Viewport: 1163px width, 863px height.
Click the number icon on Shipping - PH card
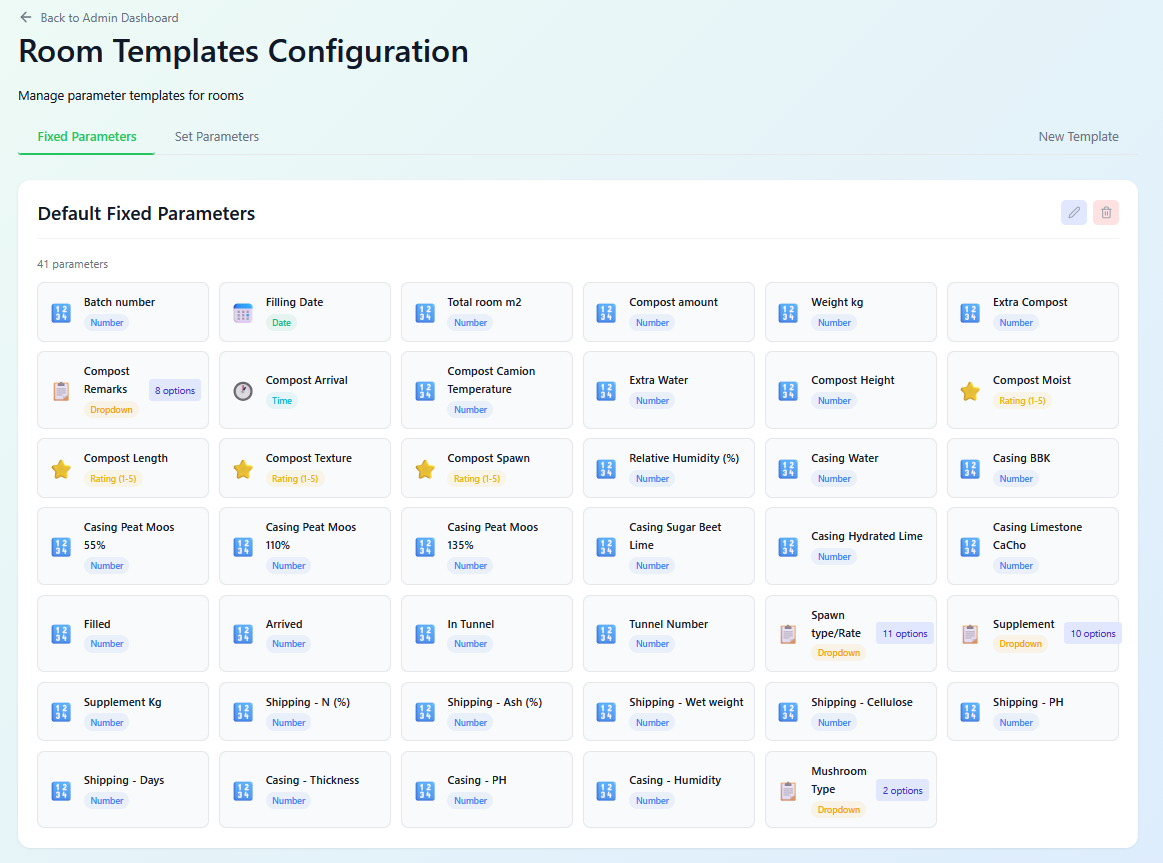pyautogui.click(x=970, y=712)
